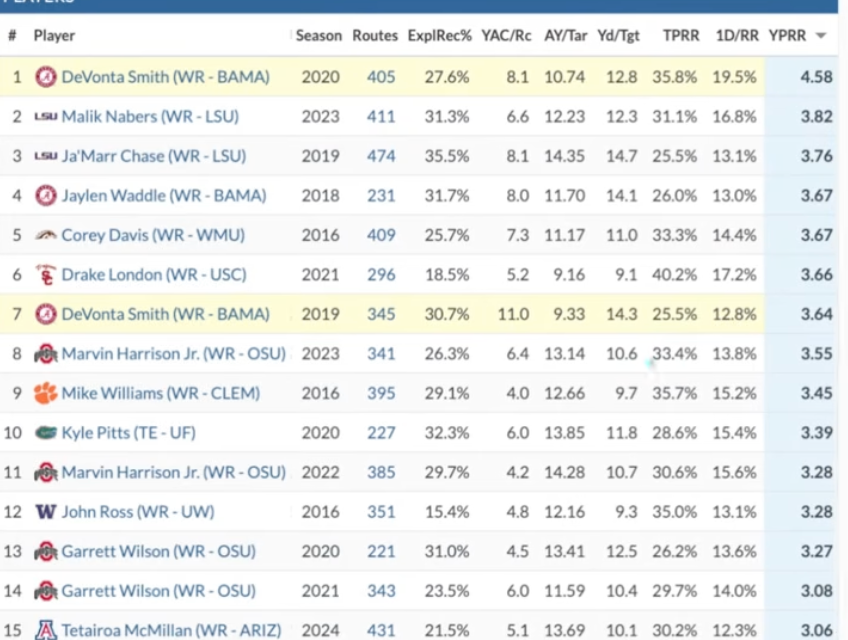Click LSU logo next to Malik Nabers
Viewport: 848px width, 640px height.
tap(45, 116)
